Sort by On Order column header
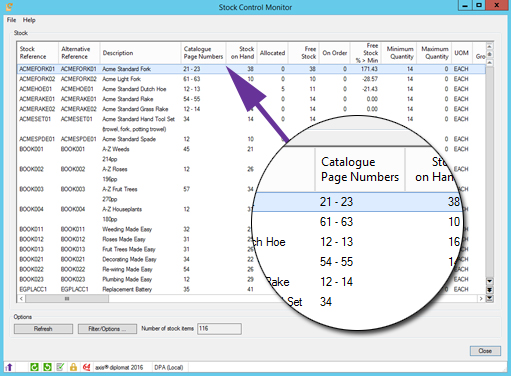The image size is (511, 376). (335, 53)
